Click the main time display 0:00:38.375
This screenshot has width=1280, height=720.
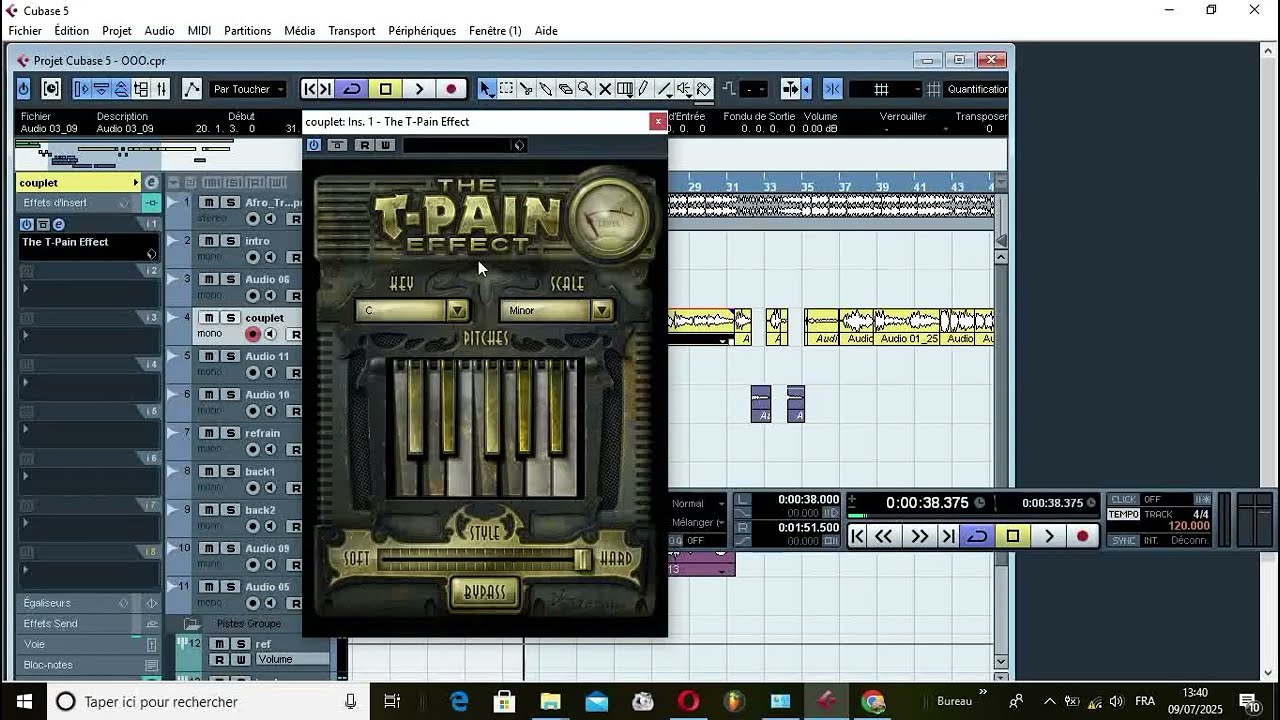point(927,503)
